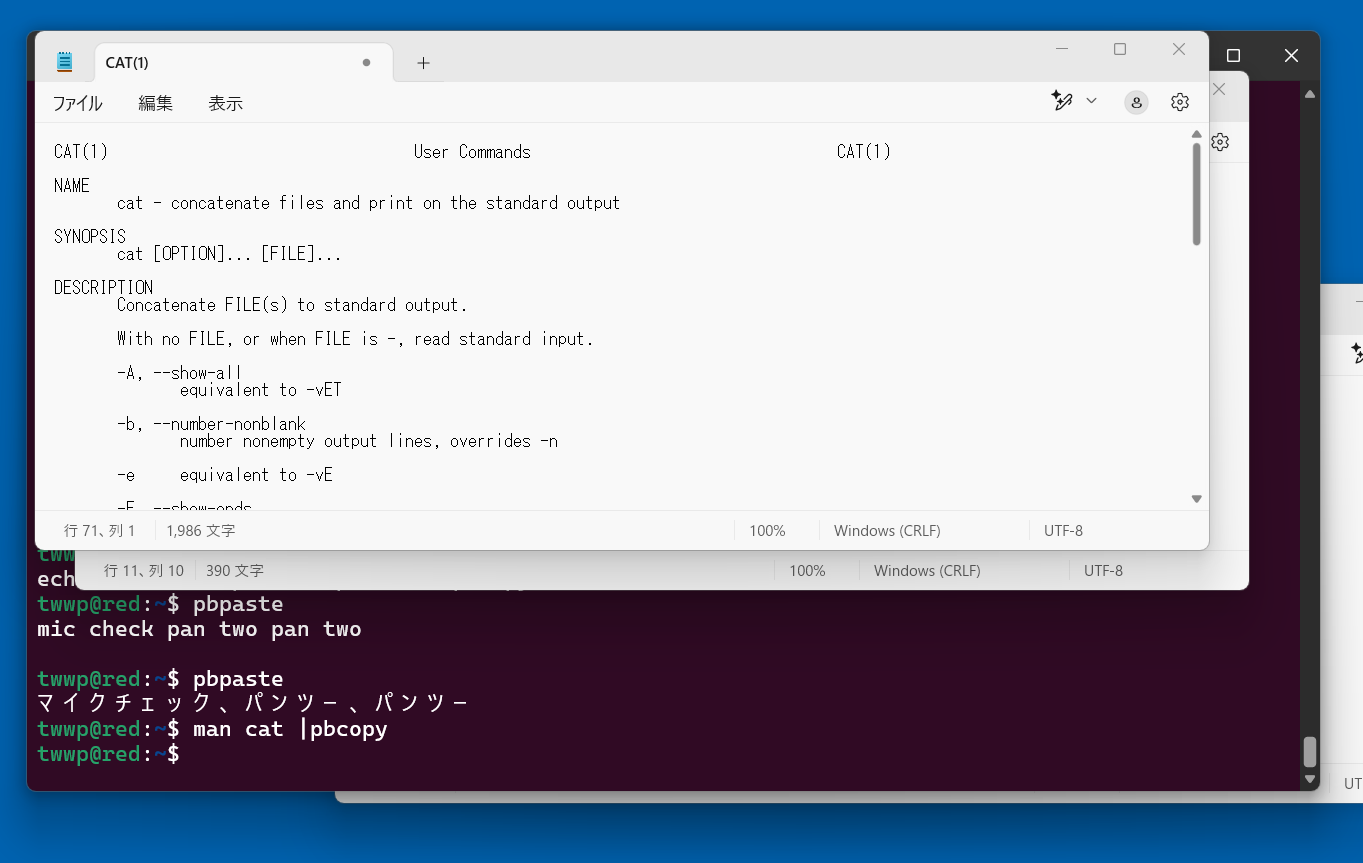This screenshot has width=1363, height=863.
Task: Click the terminal scrollbar up arrow
Action: click(1310, 94)
